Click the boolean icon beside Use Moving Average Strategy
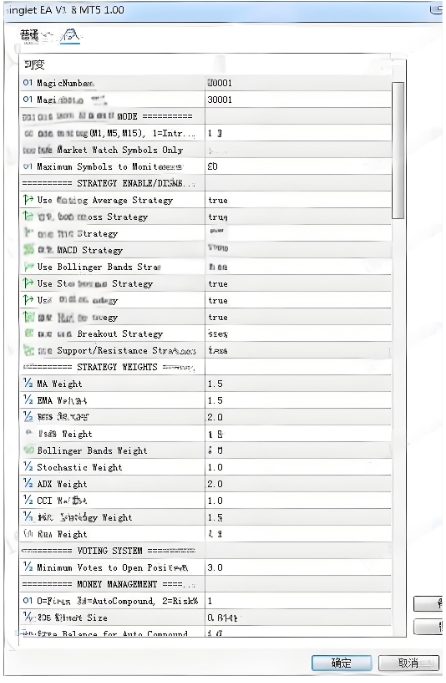This screenshot has width=446, height=683. [x=28, y=200]
